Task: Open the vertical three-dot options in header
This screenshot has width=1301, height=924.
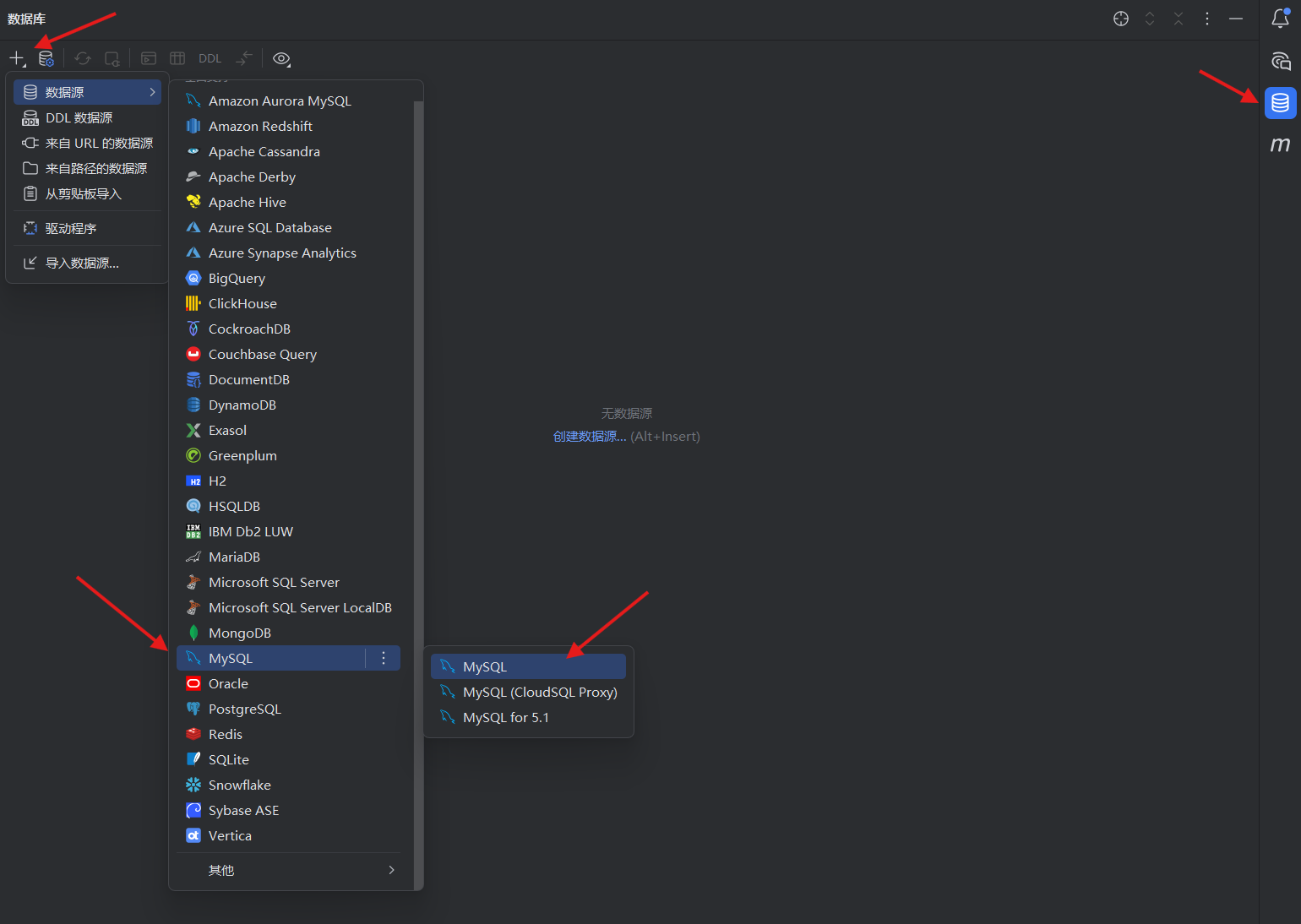Action: click(x=1207, y=19)
